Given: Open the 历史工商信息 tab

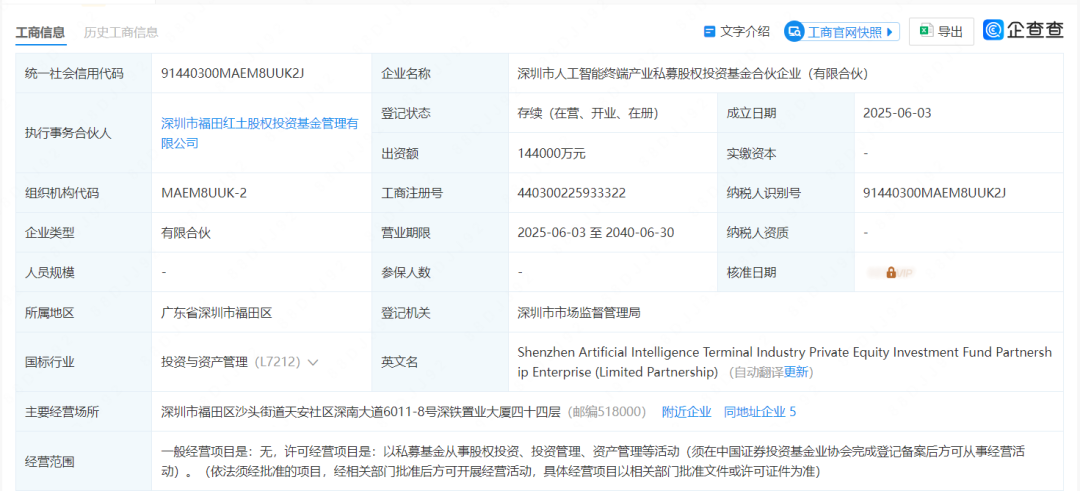Looking at the screenshot, I should pyautogui.click(x=121, y=32).
